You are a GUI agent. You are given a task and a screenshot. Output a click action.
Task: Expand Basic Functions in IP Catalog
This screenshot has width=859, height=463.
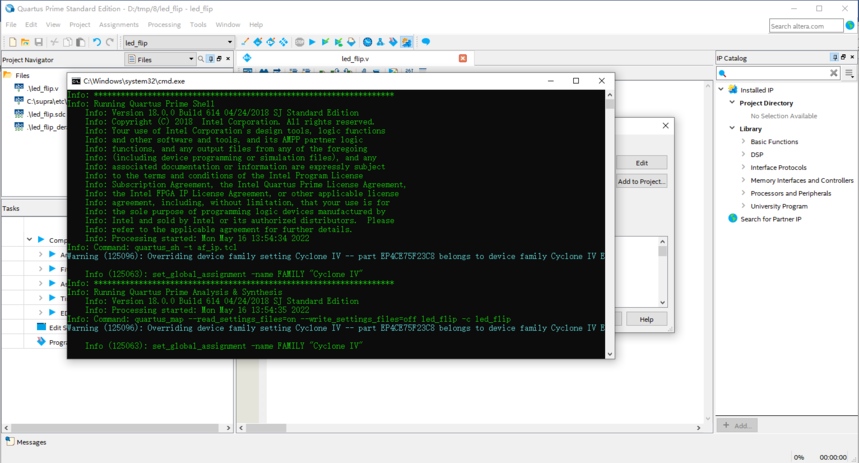point(743,141)
